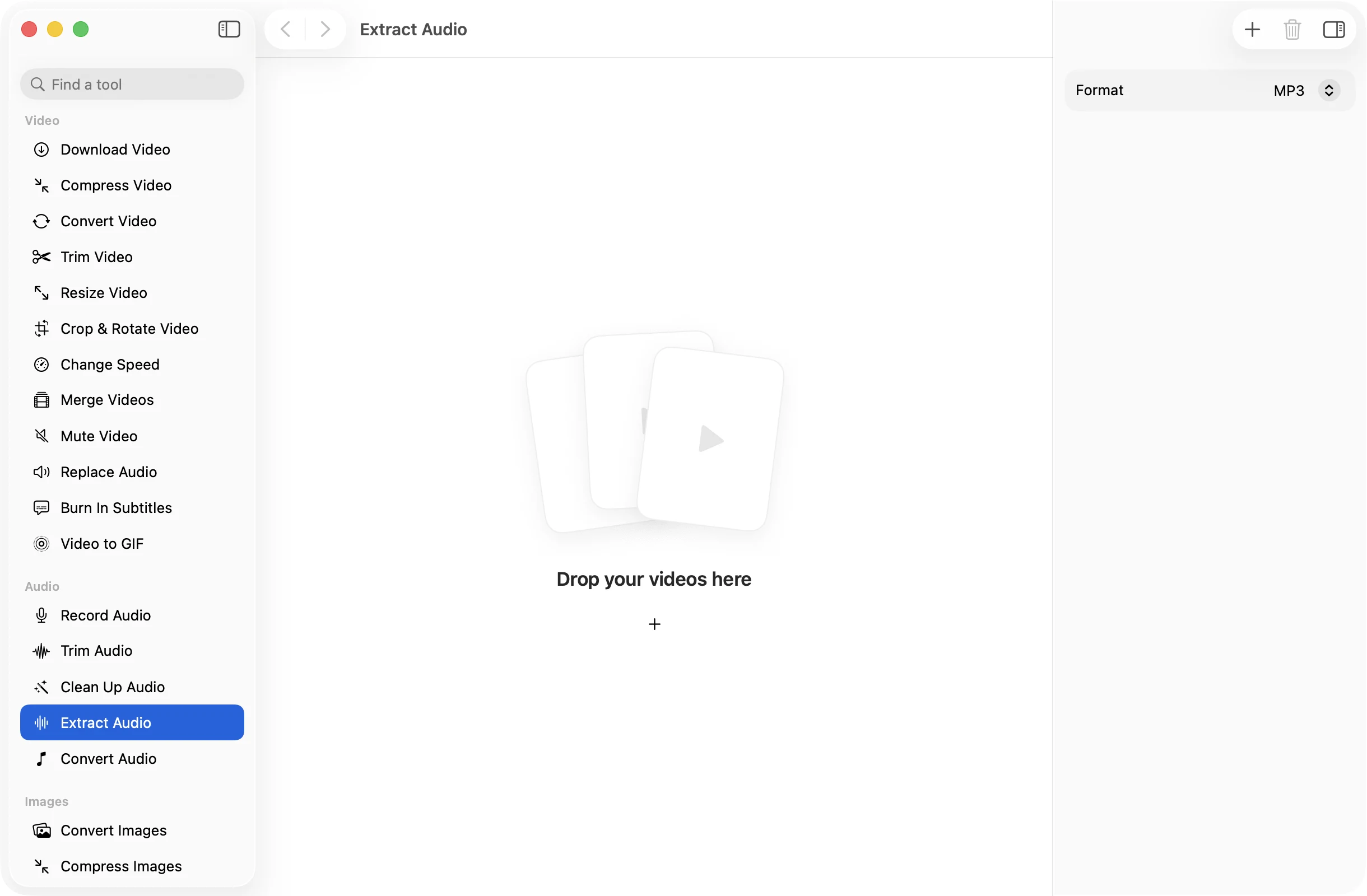Go back with the left chevron

286,29
